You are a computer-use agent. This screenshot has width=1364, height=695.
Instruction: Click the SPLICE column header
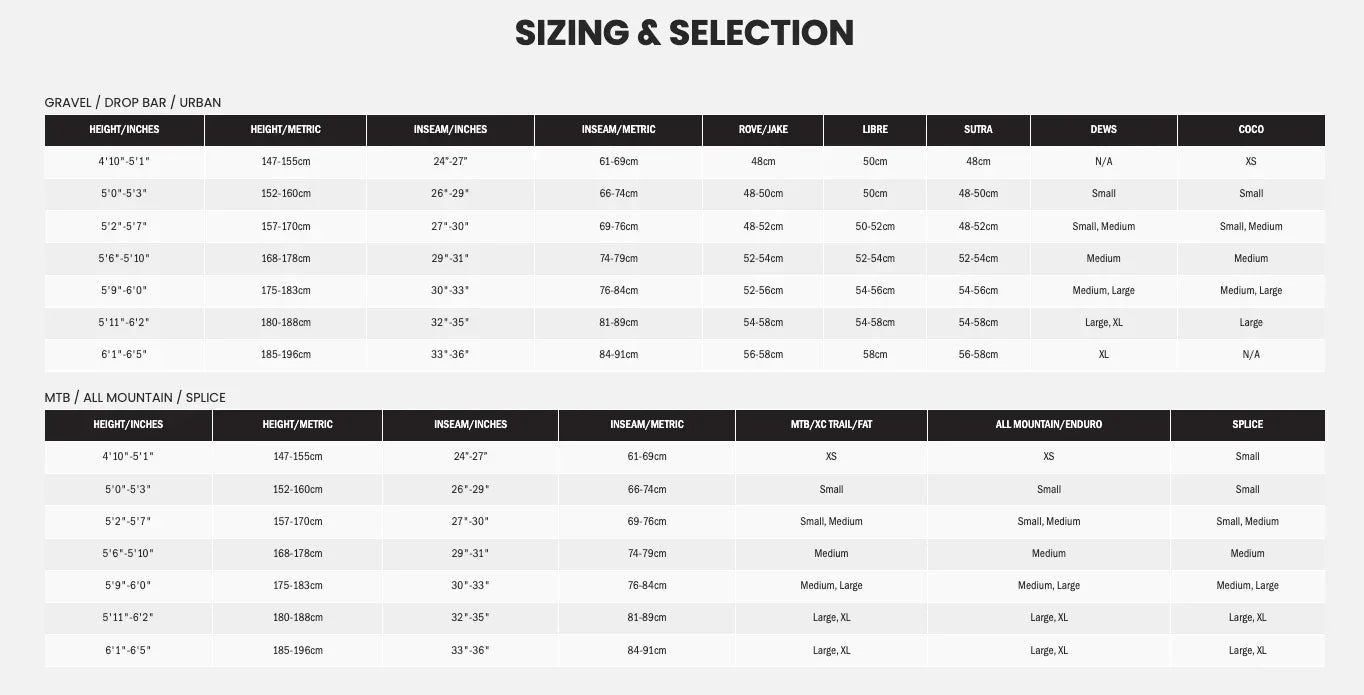click(1247, 424)
